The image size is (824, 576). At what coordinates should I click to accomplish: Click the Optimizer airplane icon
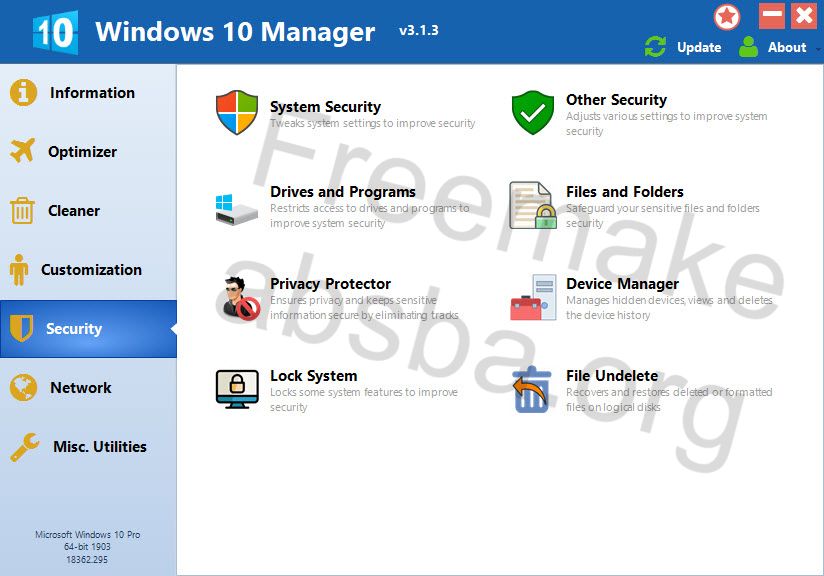point(22,151)
